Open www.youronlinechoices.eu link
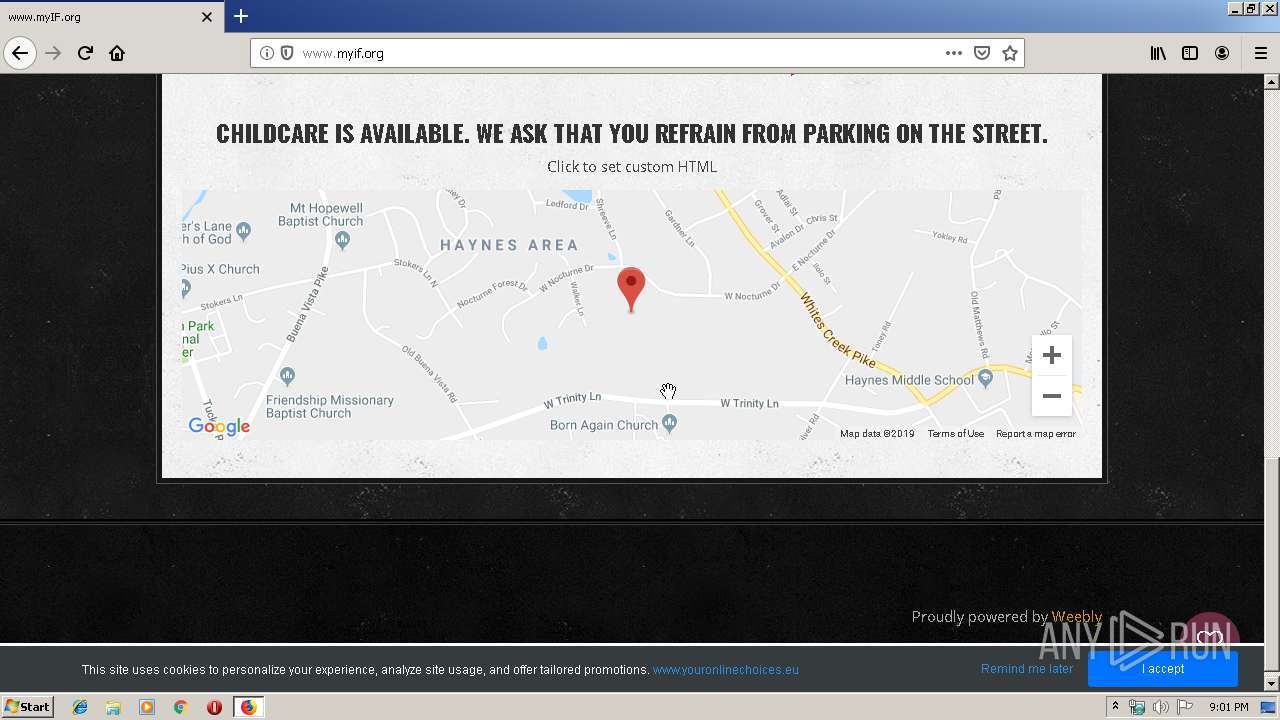Viewport: 1280px width, 720px height. coord(726,670)
